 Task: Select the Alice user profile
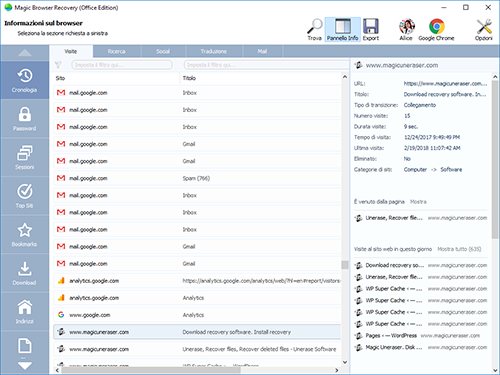point(406,29)
